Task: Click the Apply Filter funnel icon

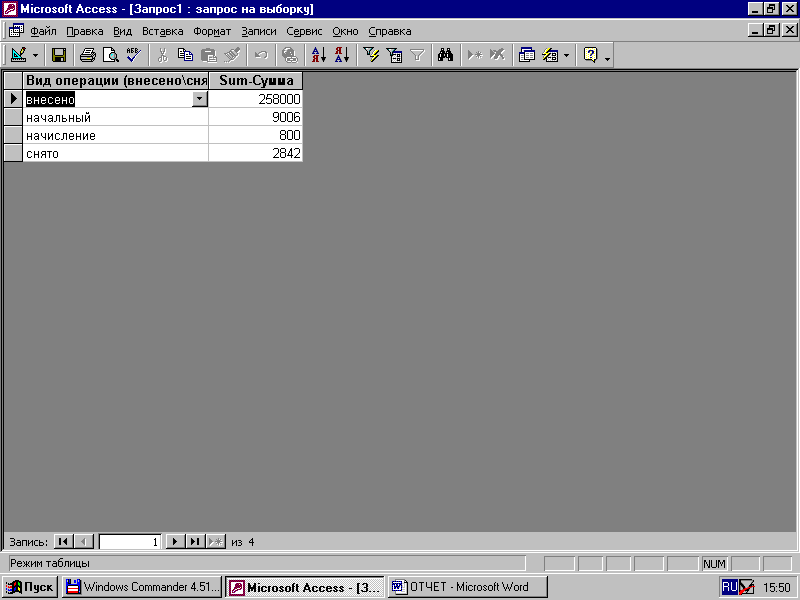Action: tap(417, 55)
